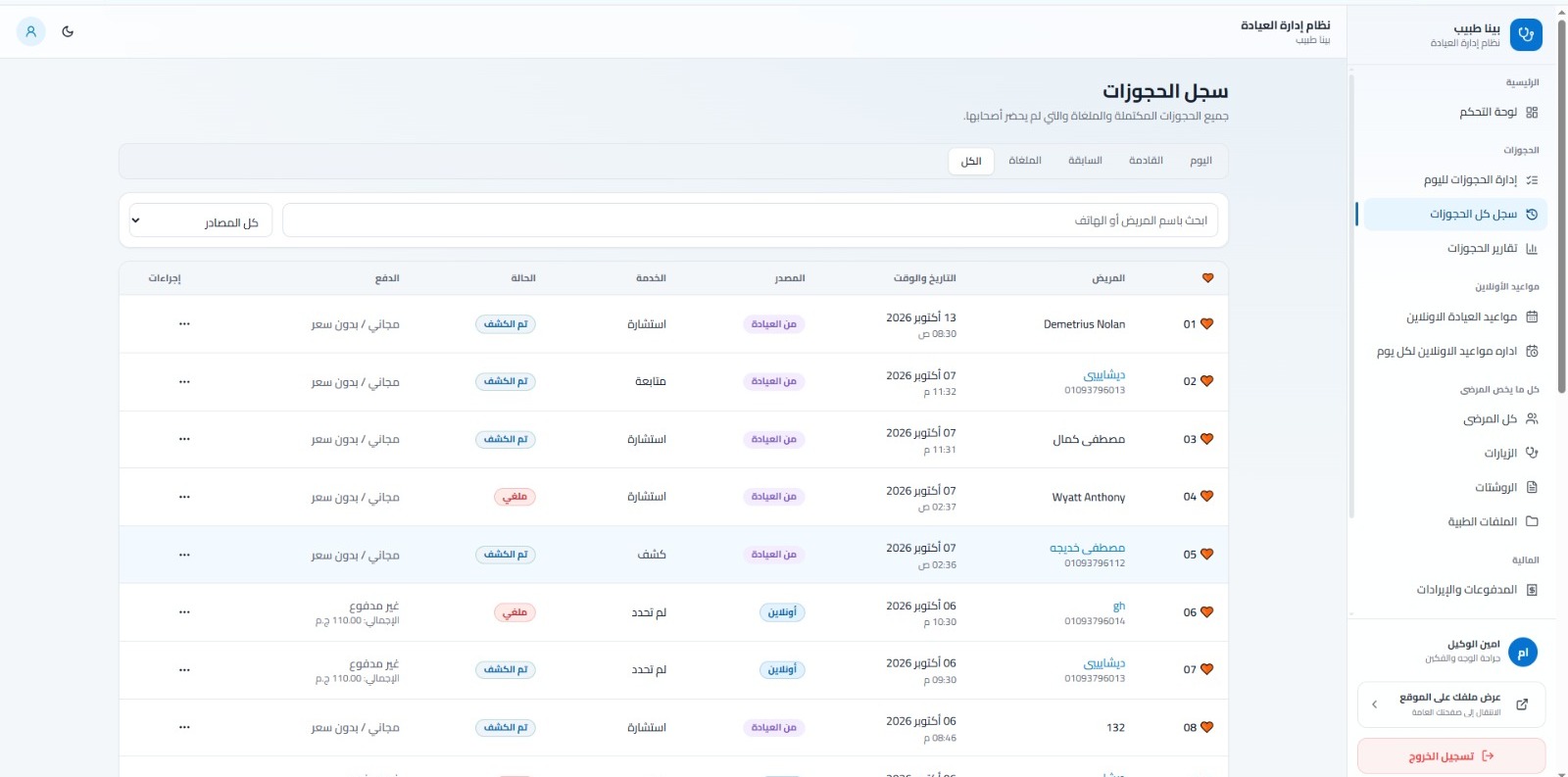Open actions menu for row 06 (gh)
Viewport: 1568px width, 777px height.
(184, 612)
